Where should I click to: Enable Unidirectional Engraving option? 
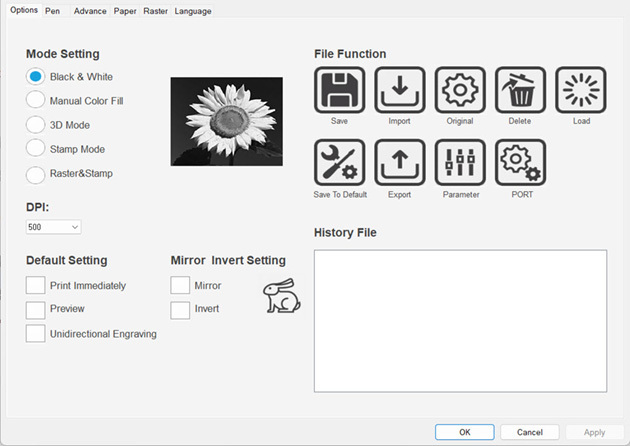(35, 333)
